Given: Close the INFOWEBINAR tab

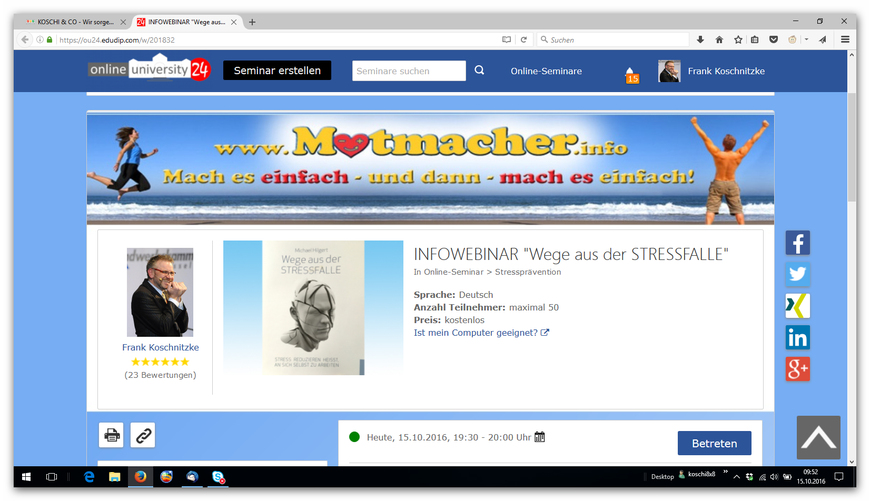Looking at the screenshot, I should [234, 22].
